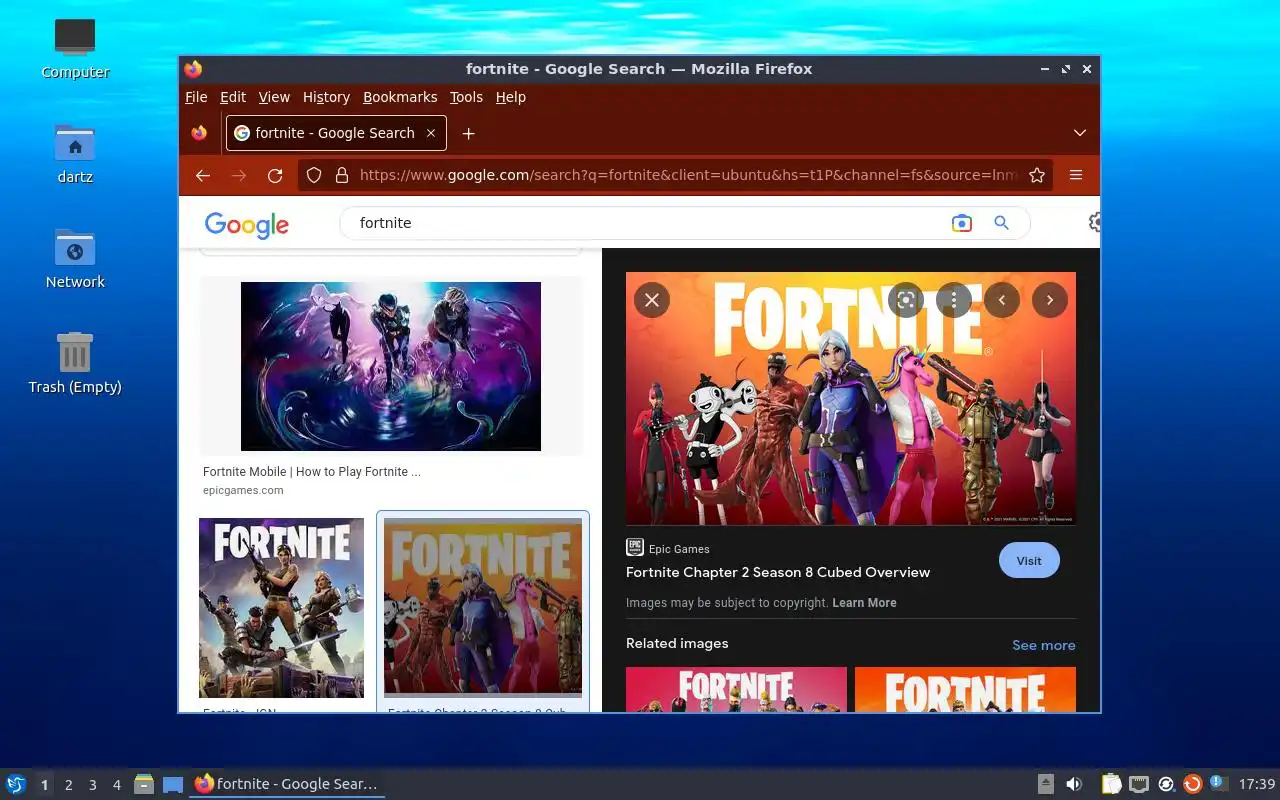Open the Bookmarks menu
This screenshot has width=1280, height=800.
pos(400,97)
